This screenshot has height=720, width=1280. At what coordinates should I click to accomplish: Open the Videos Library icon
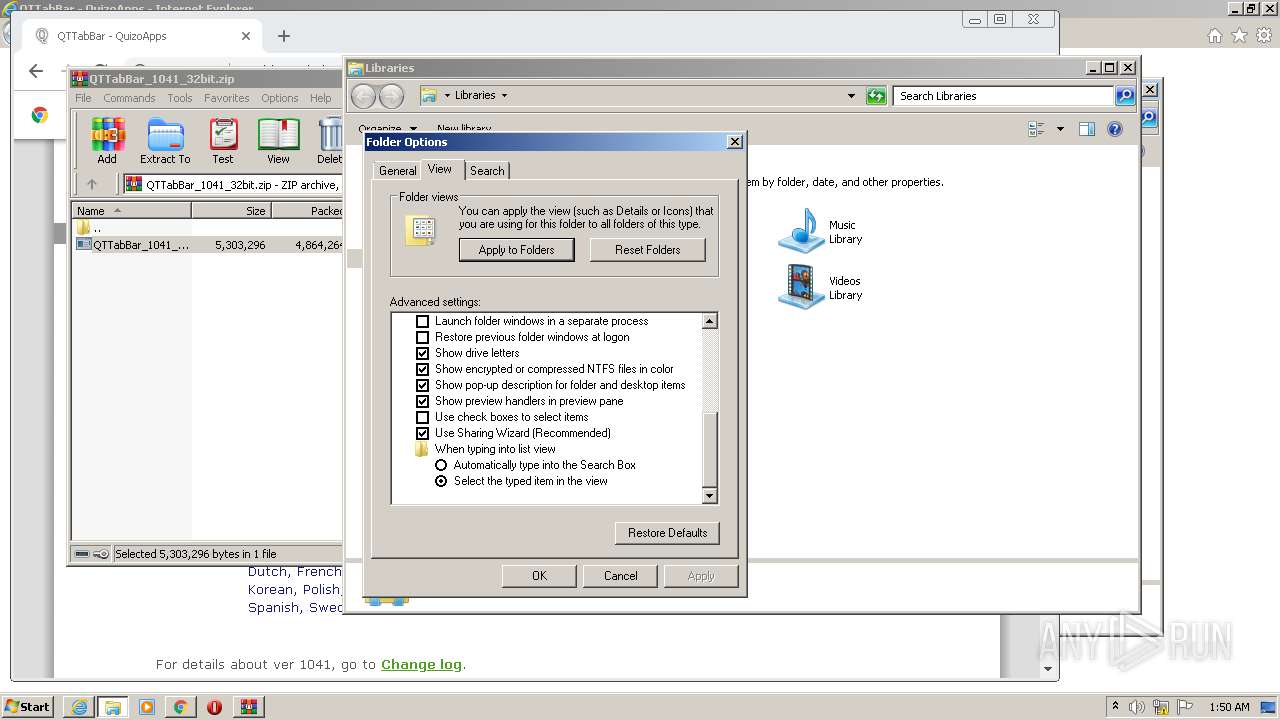801,287
